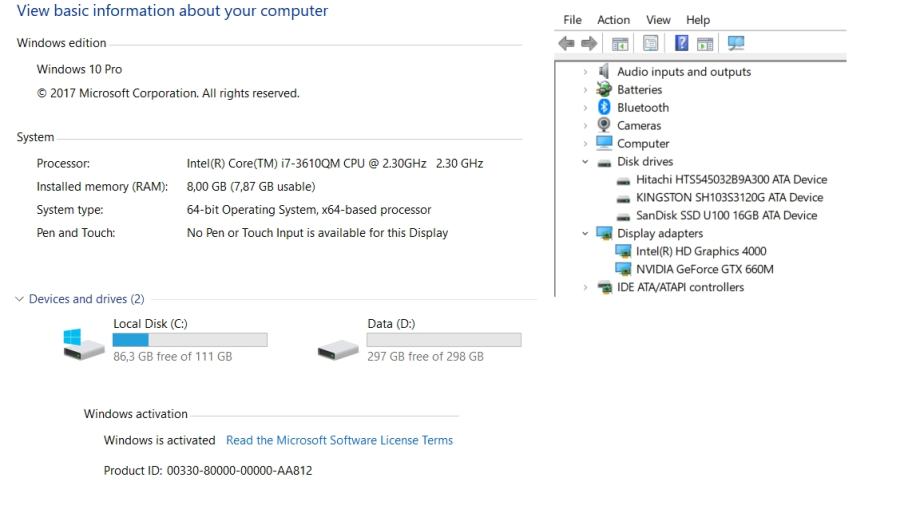Click the blue Help question mark icon
The image size is (920, 517).
point(681,43)
